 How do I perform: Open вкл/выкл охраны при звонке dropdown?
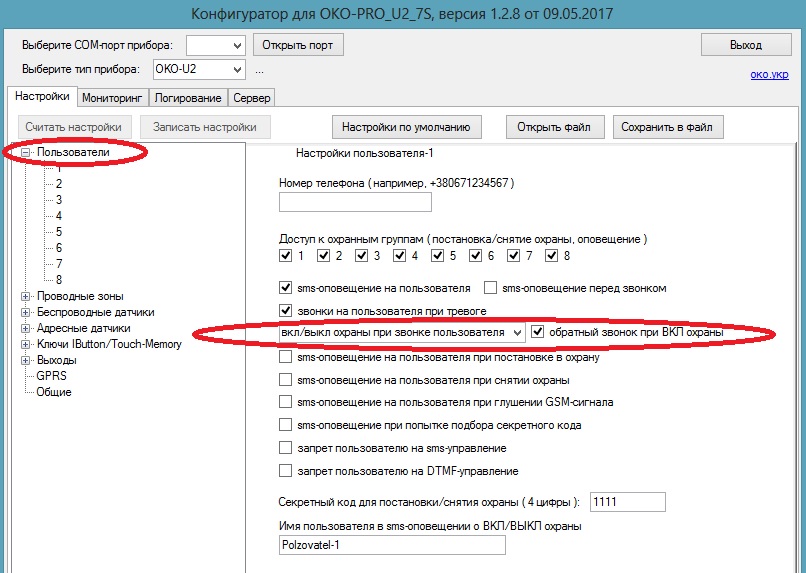point(516,332)
